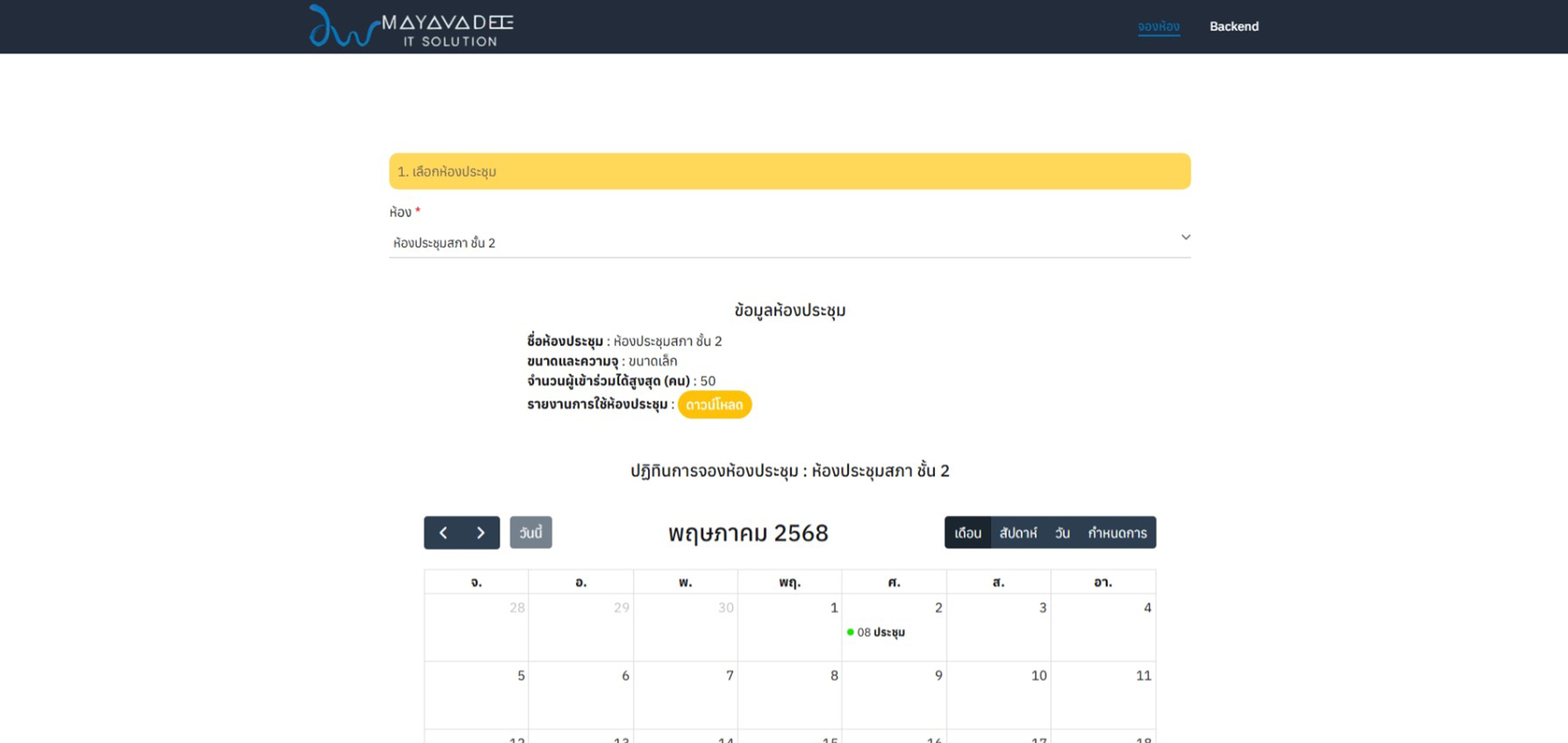Go to previous month with left arrow
This screenshot has width=1568, height=743.
coord(443,533)
